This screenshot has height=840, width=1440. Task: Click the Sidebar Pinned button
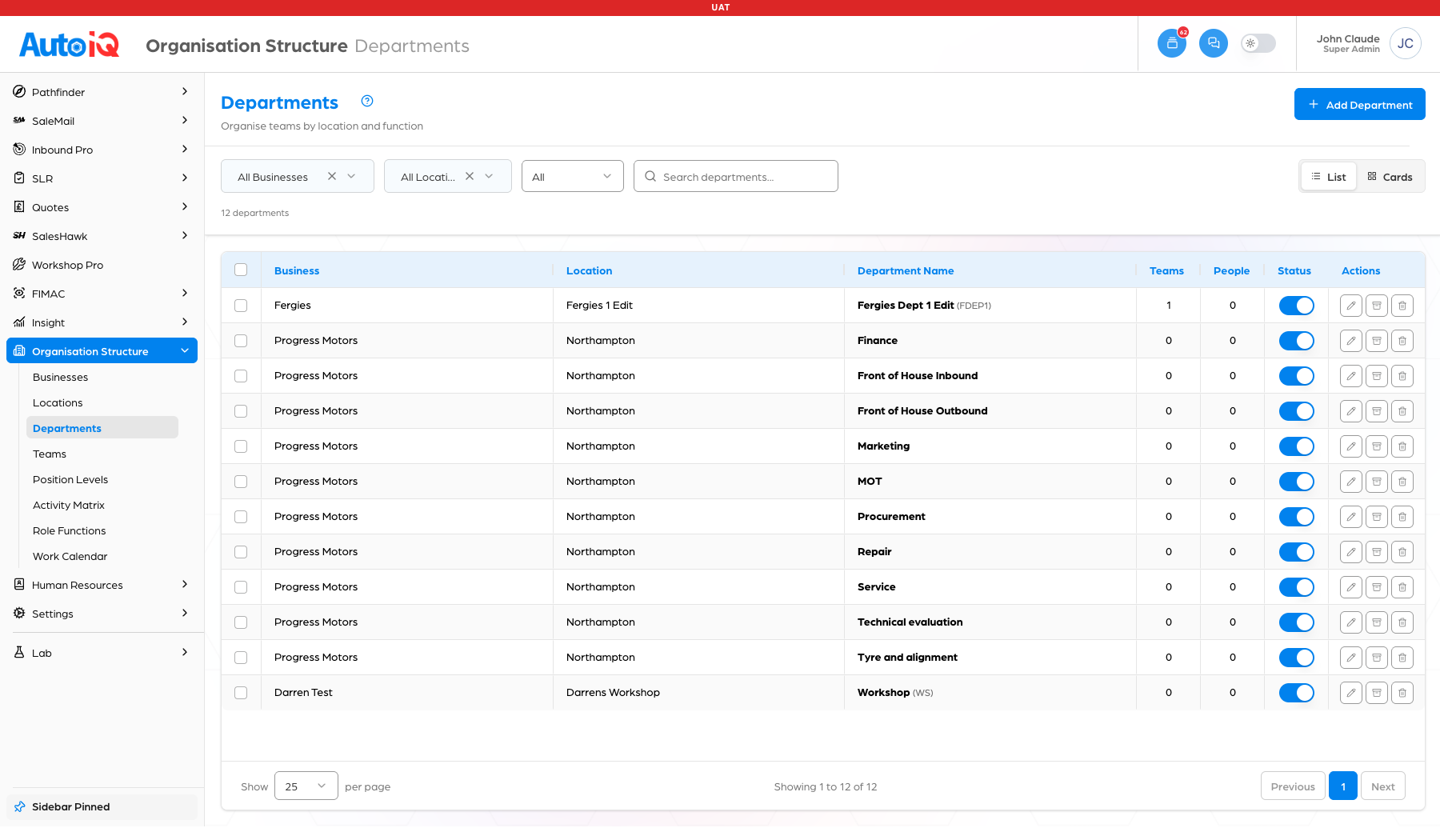[102, 806]
